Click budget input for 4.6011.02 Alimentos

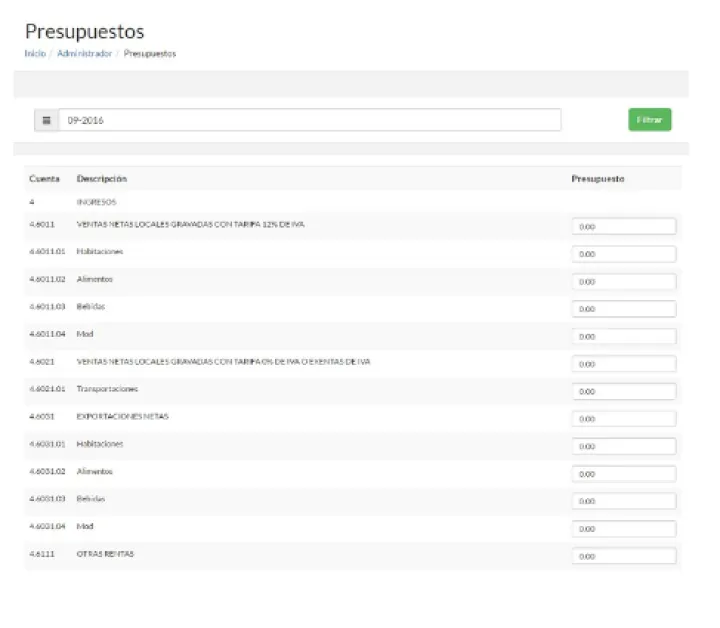(x=623, y=282)
